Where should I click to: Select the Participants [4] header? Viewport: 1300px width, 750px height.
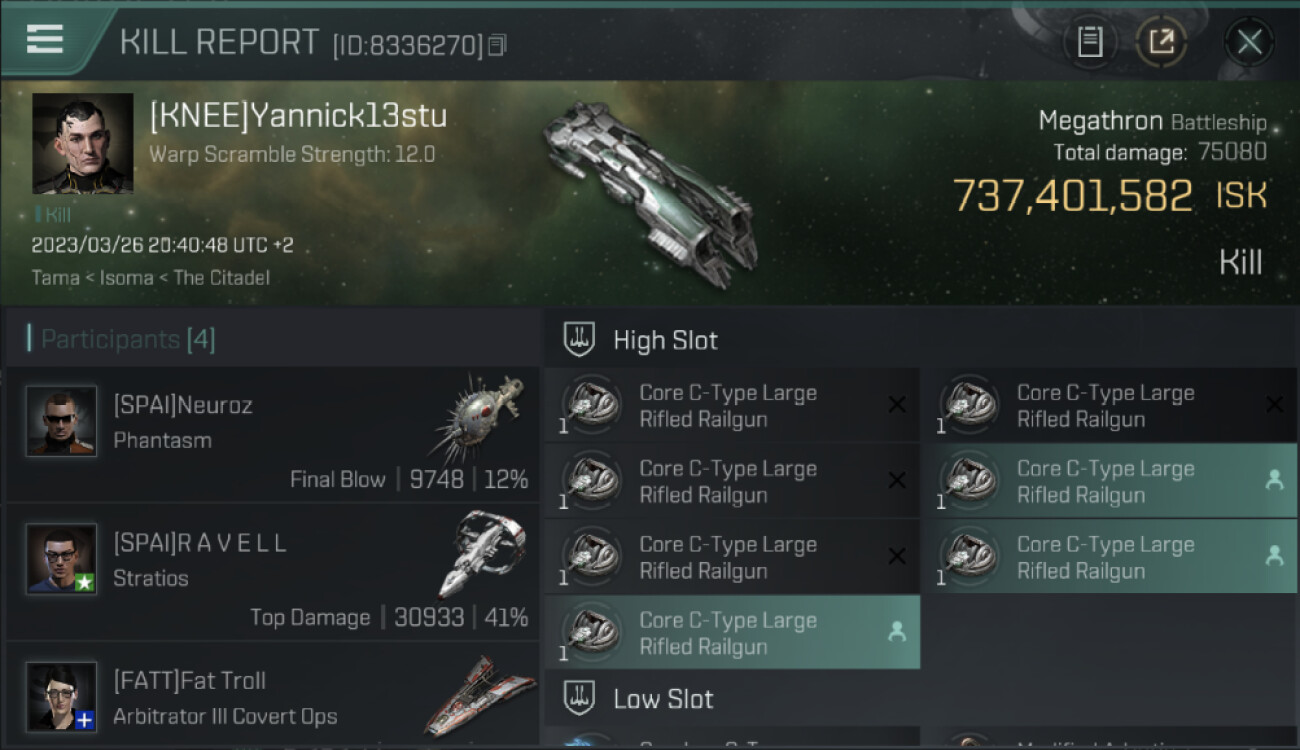point(128,339)
